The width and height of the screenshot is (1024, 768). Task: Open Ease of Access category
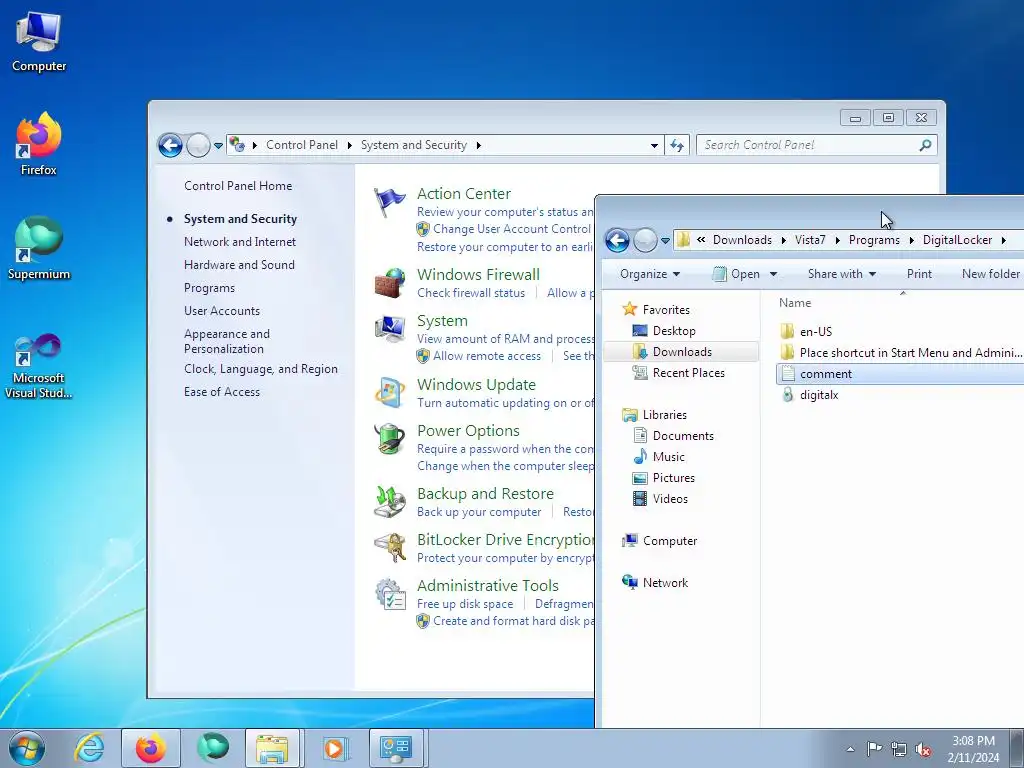[x=221, y=392]
